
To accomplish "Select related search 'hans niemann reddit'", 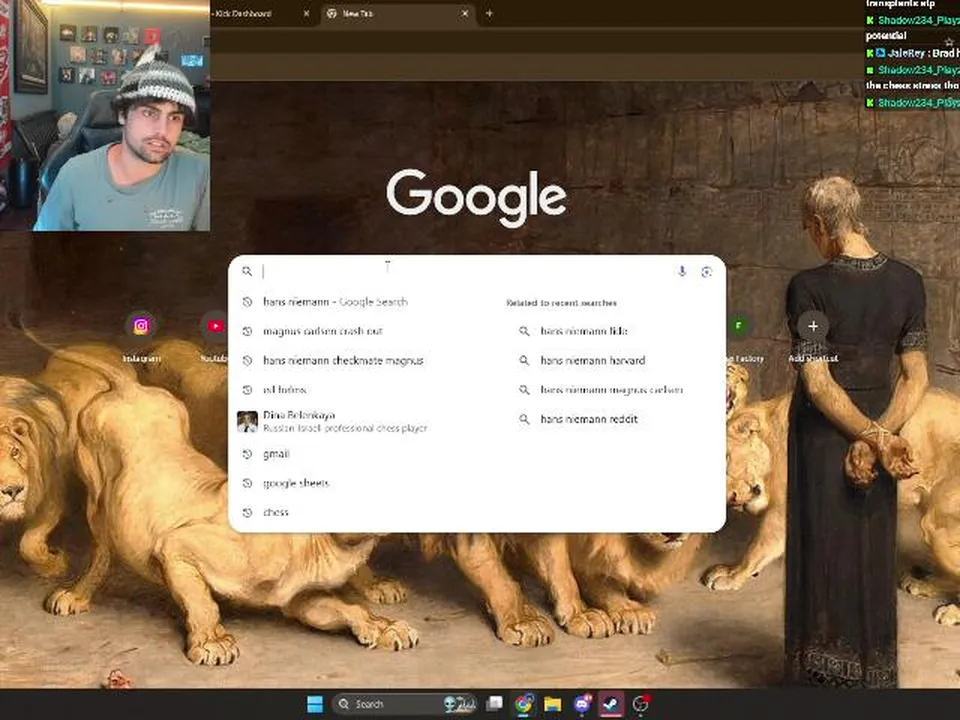I will pos(589,419).
